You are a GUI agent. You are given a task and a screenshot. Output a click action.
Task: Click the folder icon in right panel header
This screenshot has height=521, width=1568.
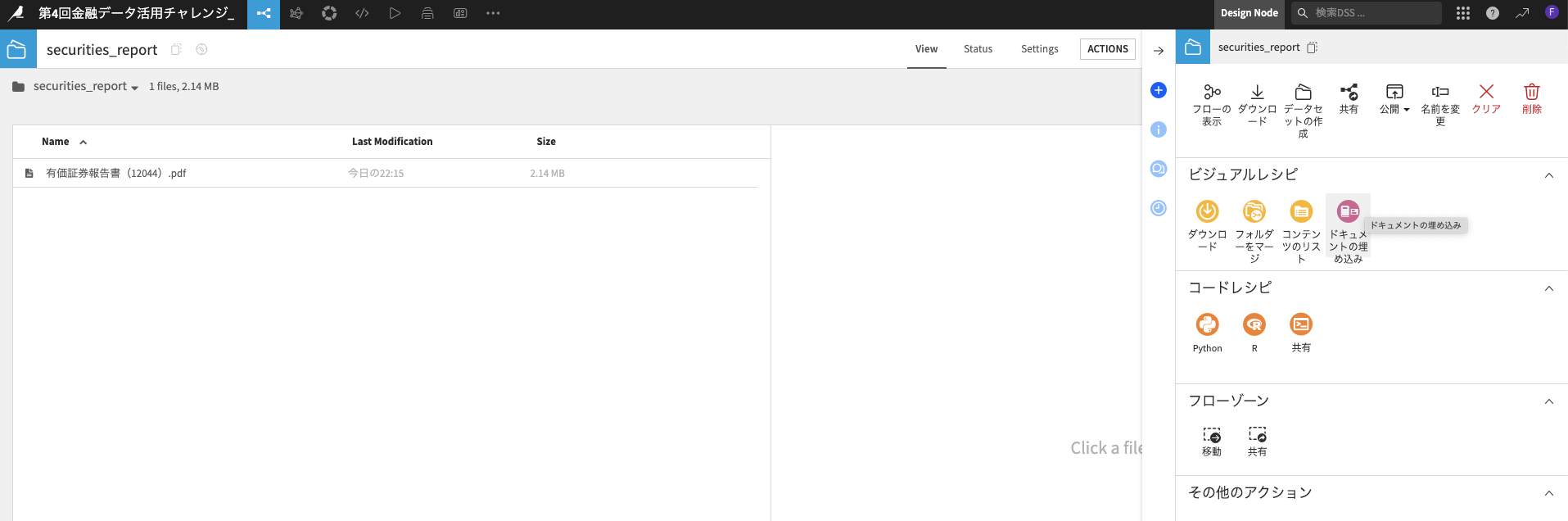(1193, 47)
